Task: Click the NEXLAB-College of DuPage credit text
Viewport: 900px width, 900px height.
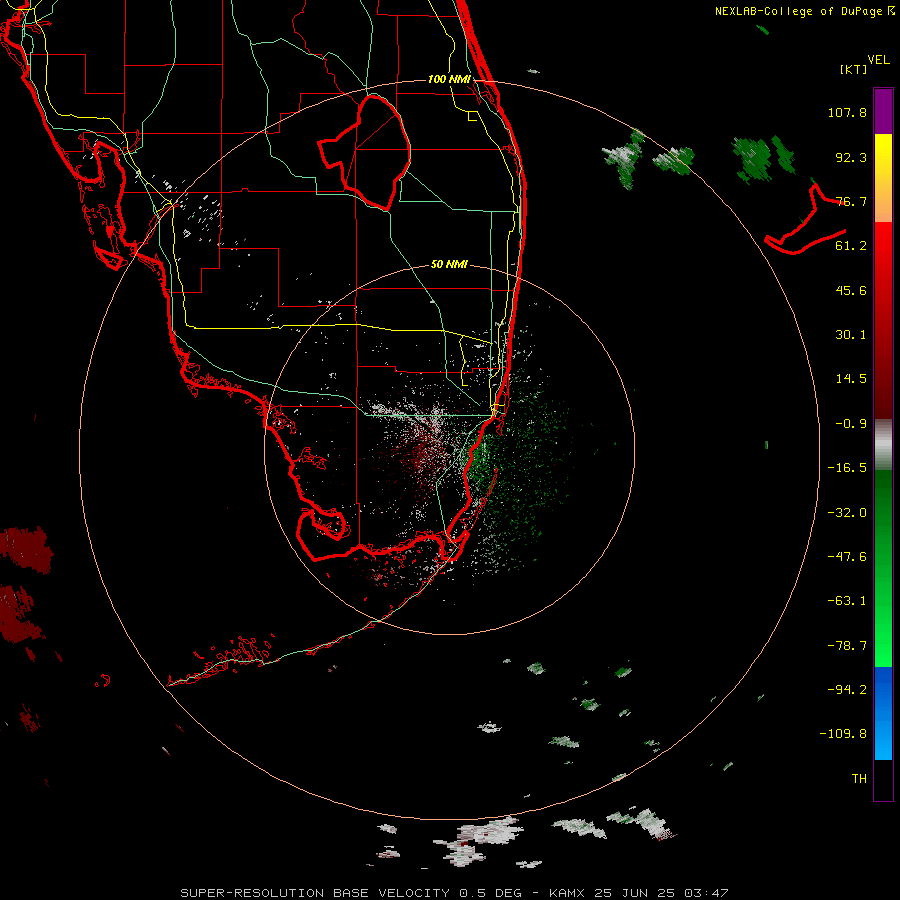Action: tap(804, 11)
